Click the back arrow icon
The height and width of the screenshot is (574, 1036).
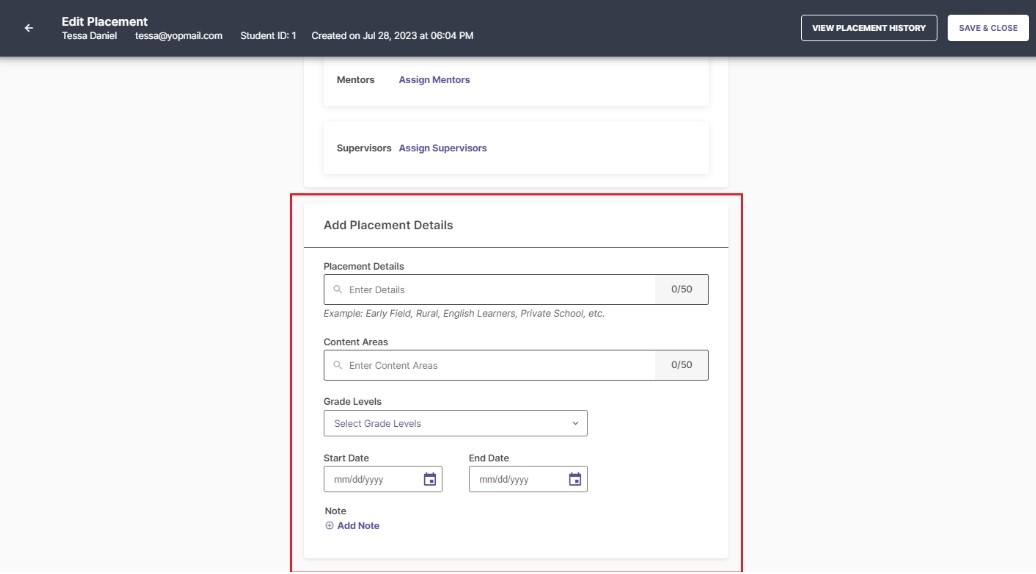click(29, 28)
